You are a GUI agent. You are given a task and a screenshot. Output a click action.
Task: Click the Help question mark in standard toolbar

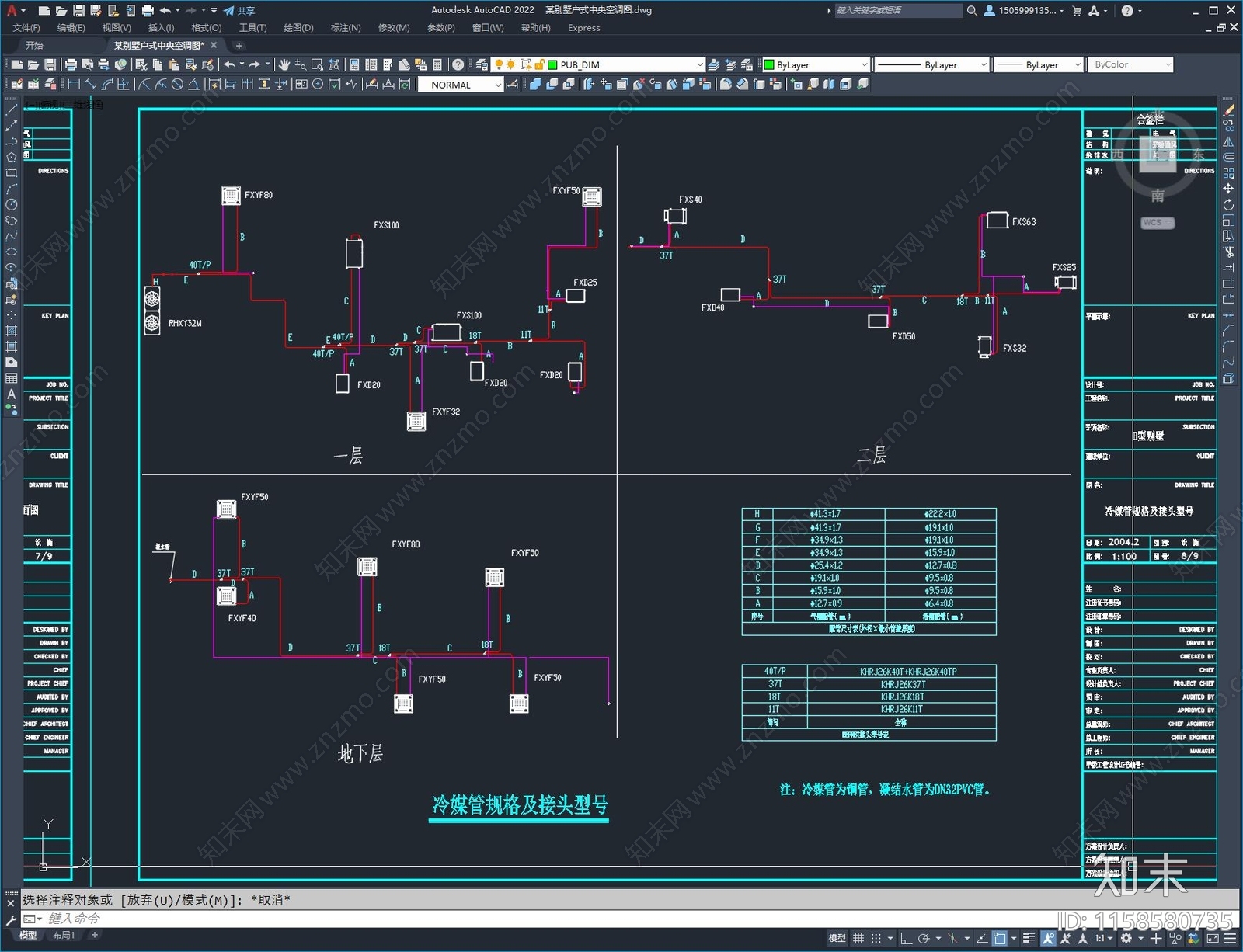[x=458, y=64]
